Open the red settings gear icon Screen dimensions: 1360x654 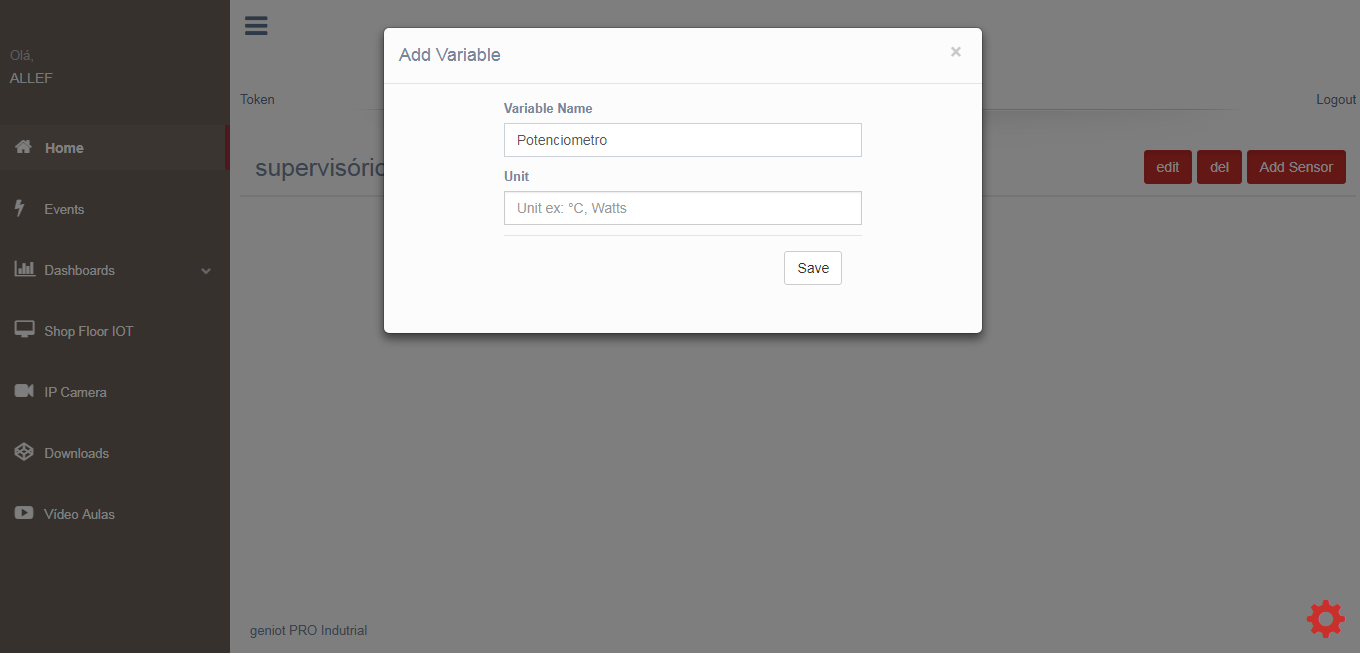(x=1325, y=619)
